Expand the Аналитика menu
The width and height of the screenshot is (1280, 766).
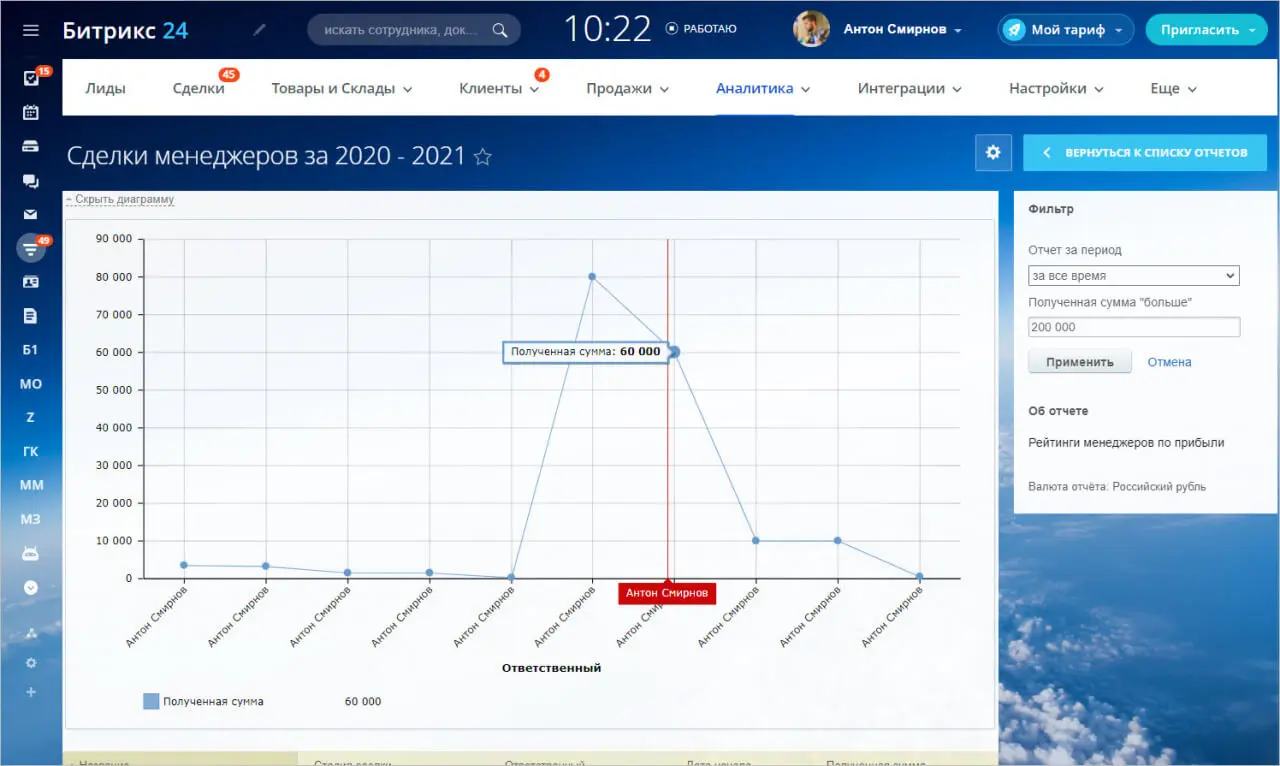coord(763,88)
